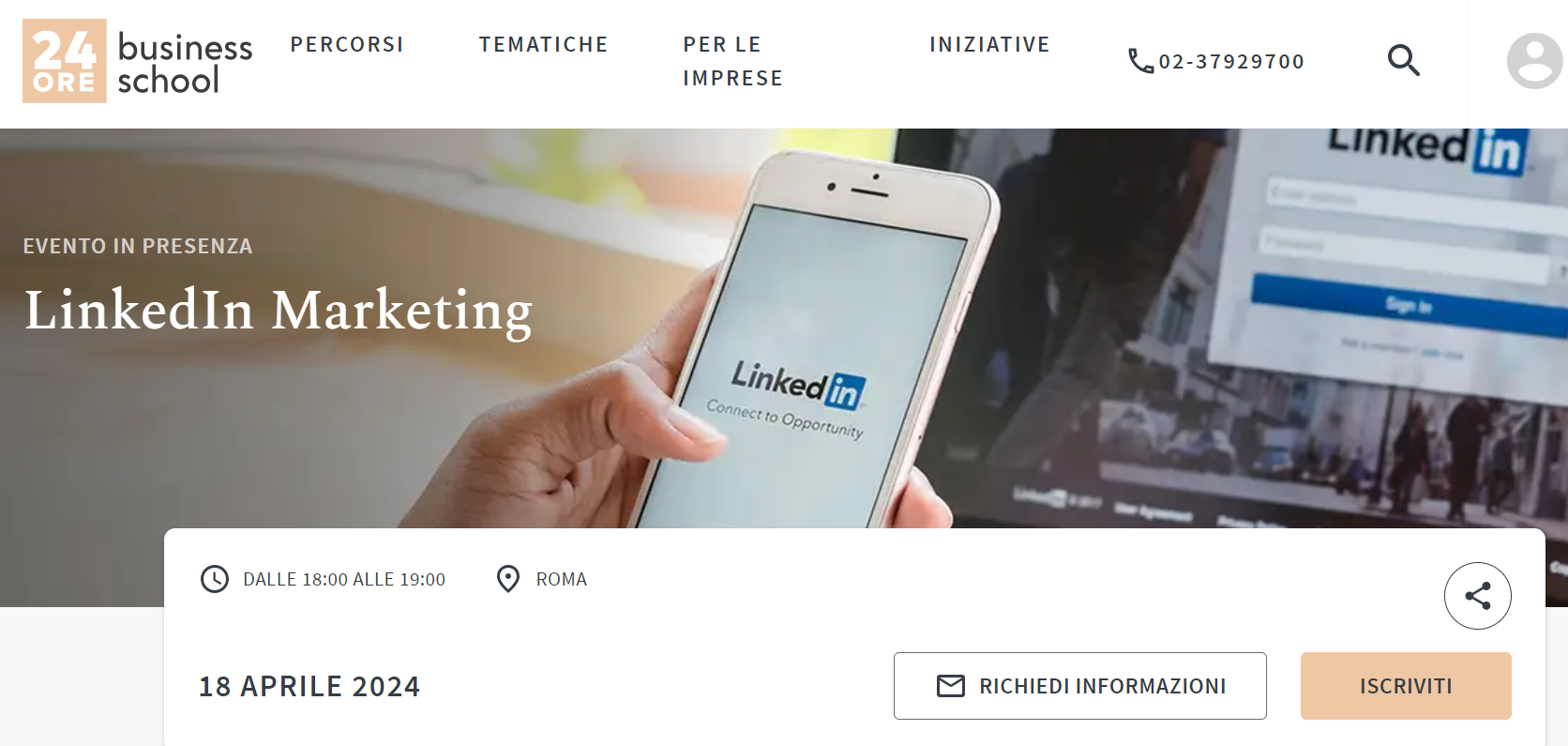Click the phone handset icon
The height and width of the screenshot is (746, 1568).
[x=1140, y=61]
